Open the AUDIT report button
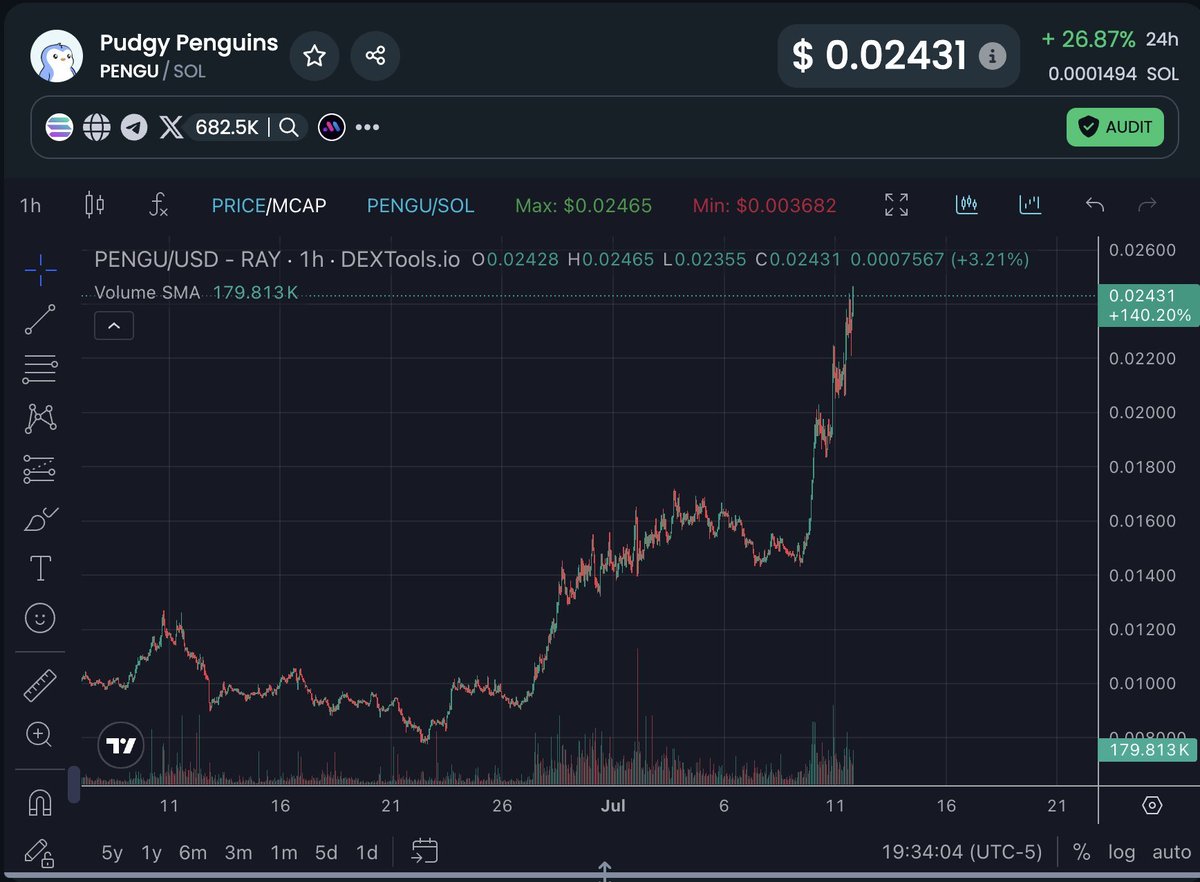The image size is (1200, 882). tap(1115, 127)
